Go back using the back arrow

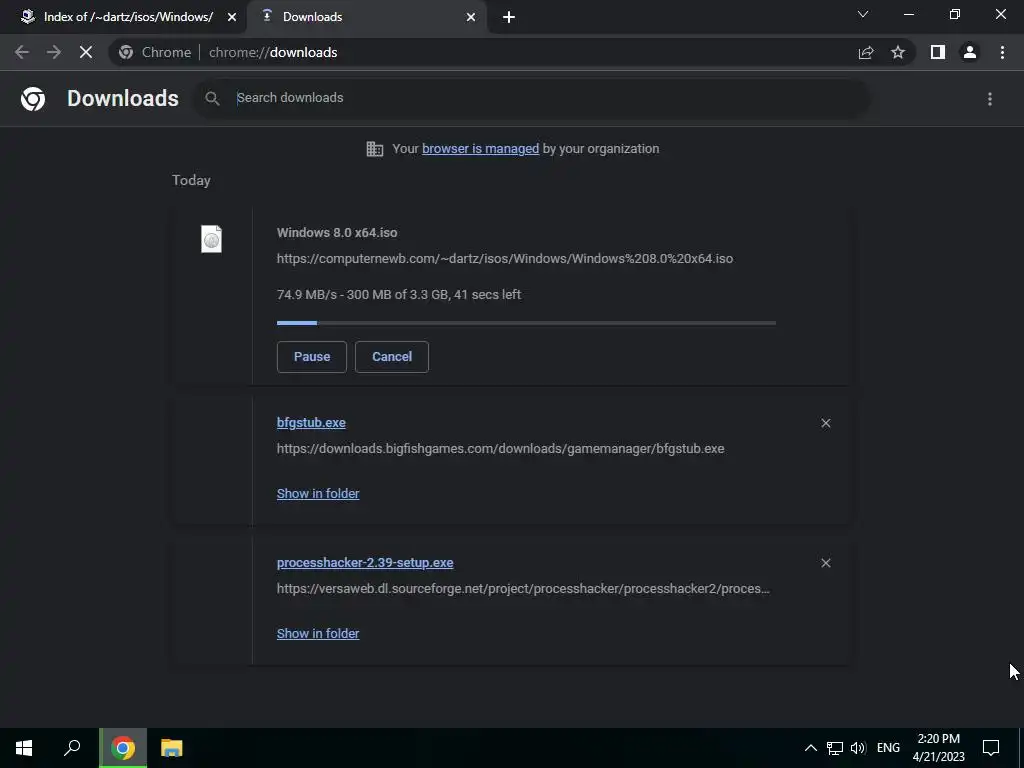tap(22, 52)
